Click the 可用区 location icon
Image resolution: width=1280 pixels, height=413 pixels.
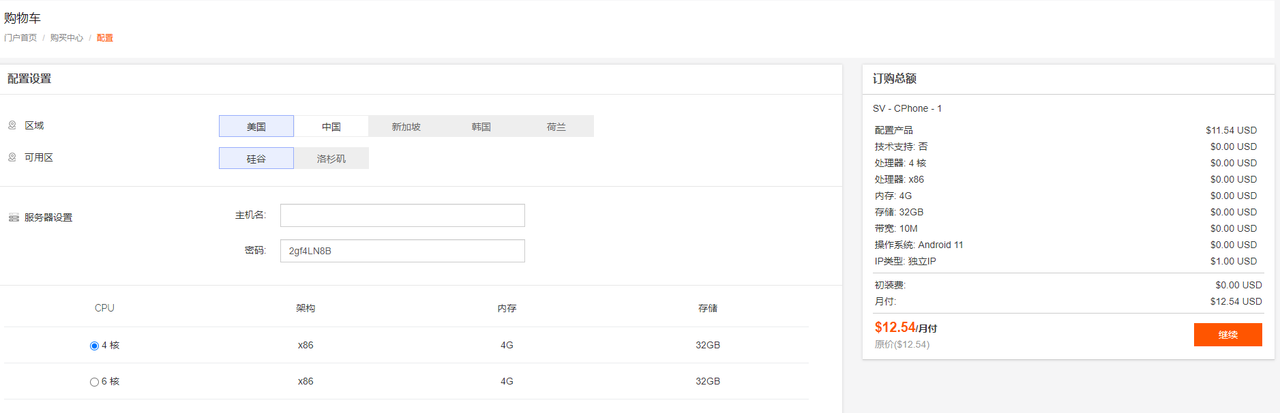(13, 158)
